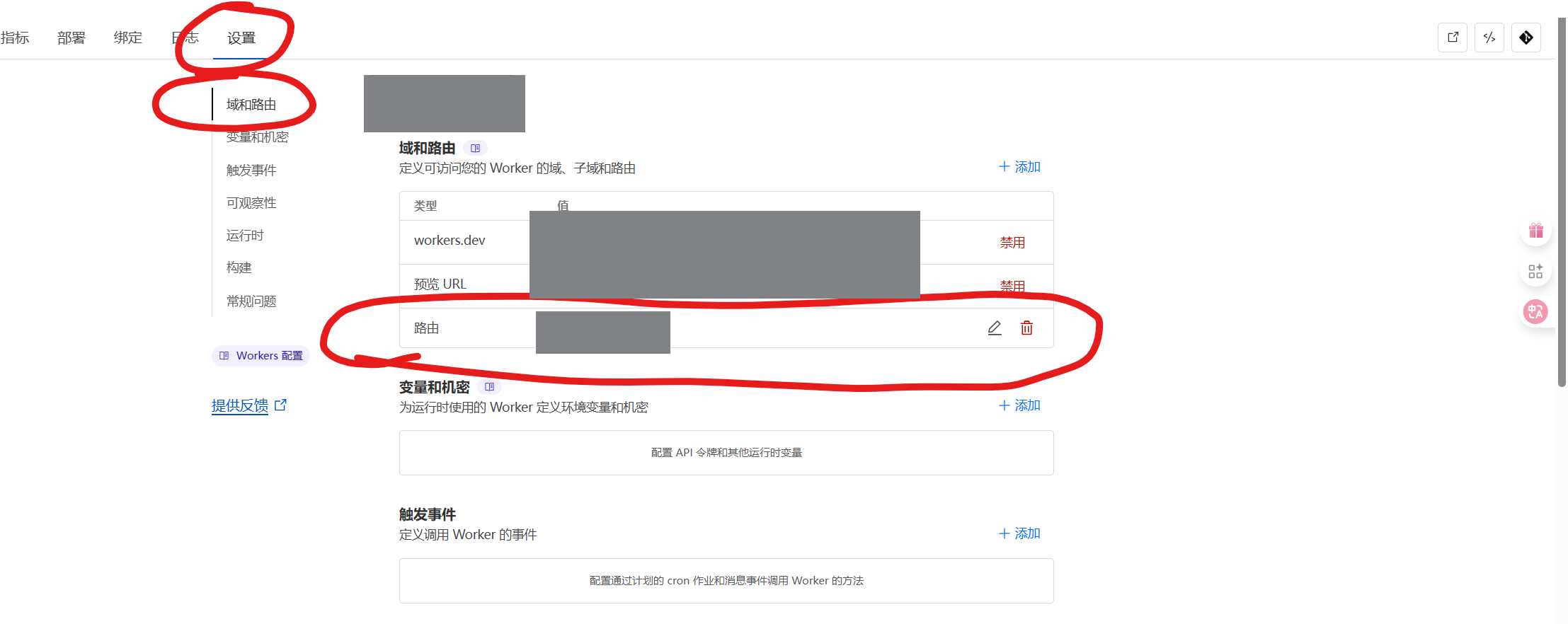The image size is (1568, 624).
Task: Open the Git repository connection icon
Action: pyautogui.click(x=1526, y=37)
